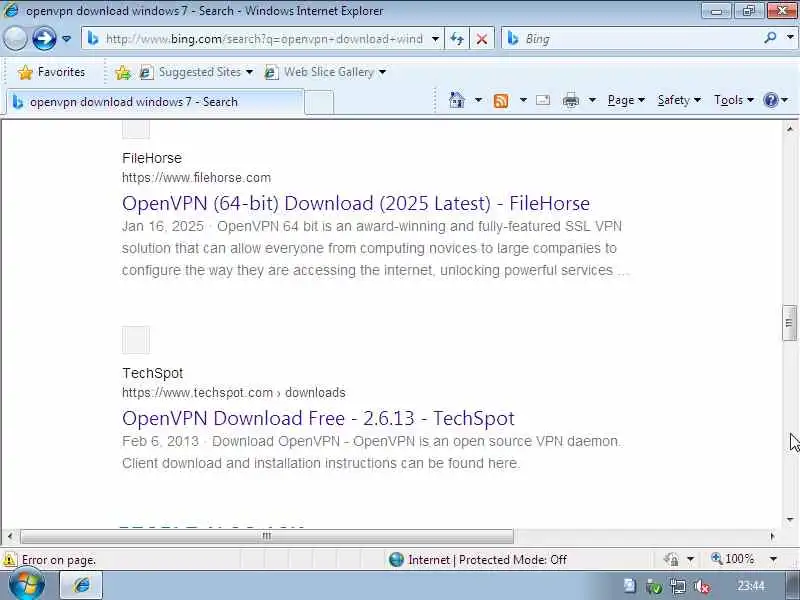
Task: Select the openvpn download windows 7 tab
Action: (155, 102)
